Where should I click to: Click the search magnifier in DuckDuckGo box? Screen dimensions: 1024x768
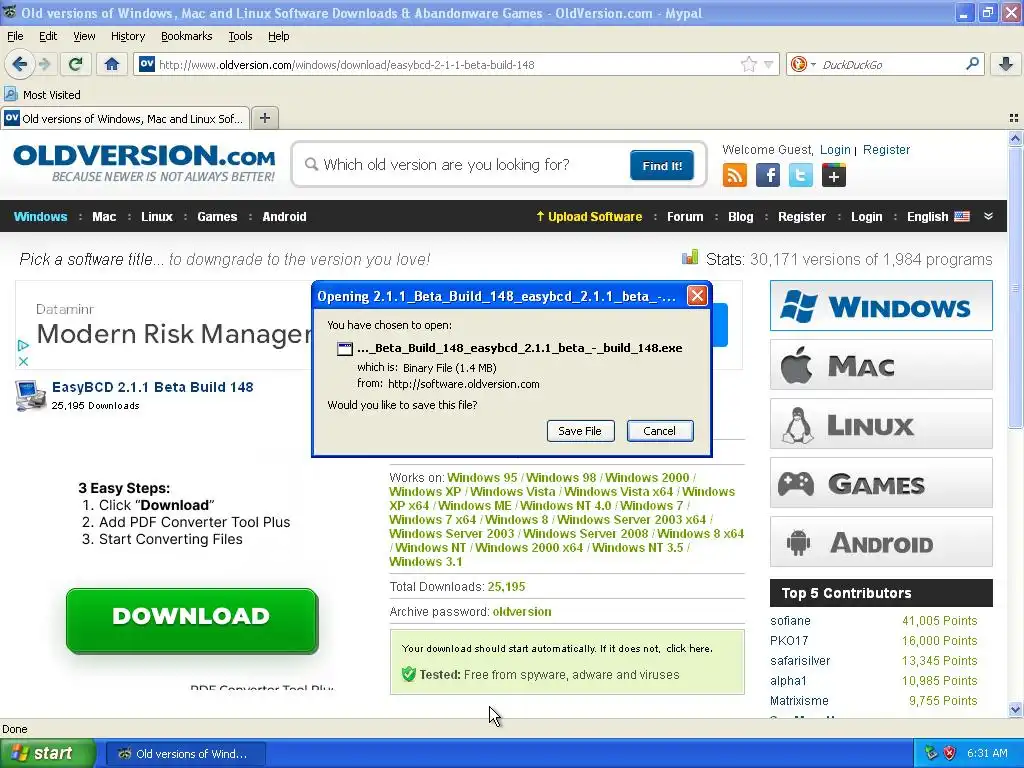coord(972,64)
